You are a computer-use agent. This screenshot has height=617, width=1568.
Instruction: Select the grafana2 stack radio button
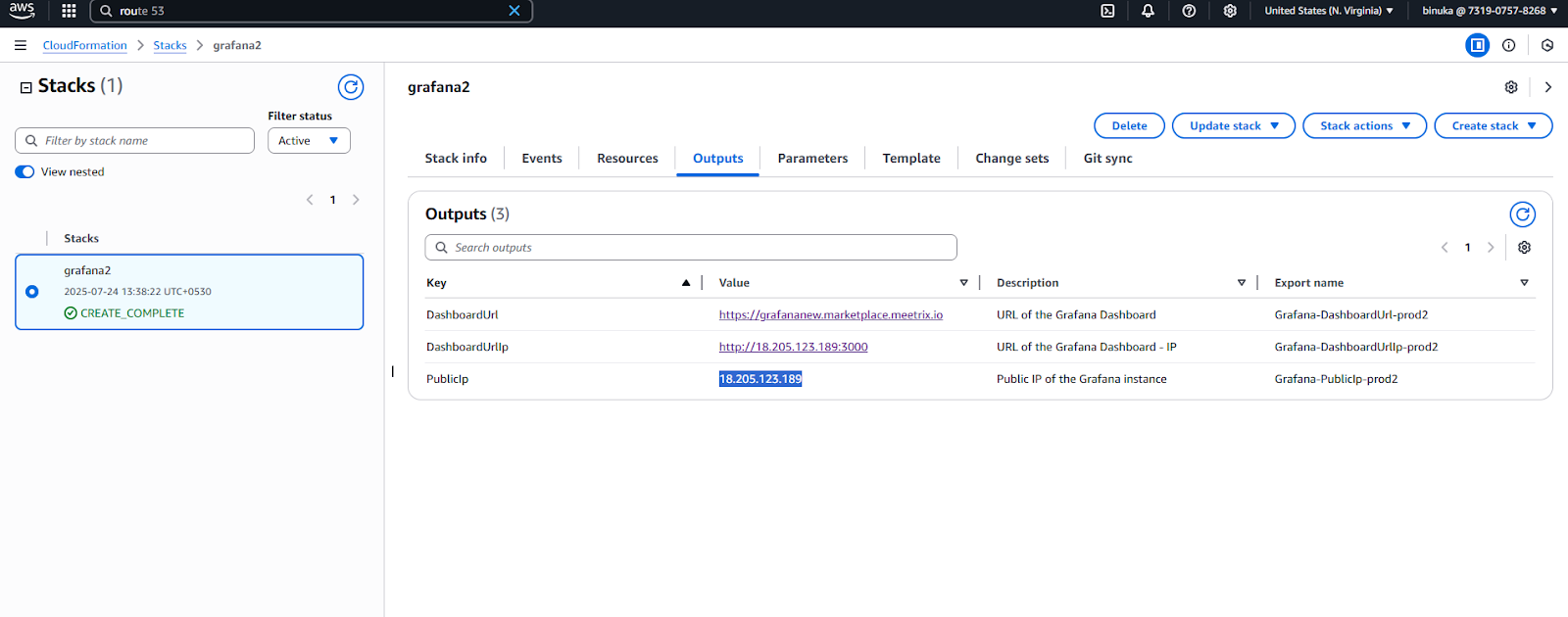pos(32,292)
